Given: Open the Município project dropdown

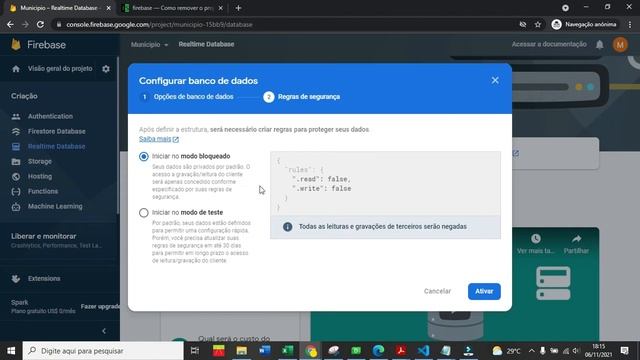Looking at the screenshot, I should click(149, 44).
